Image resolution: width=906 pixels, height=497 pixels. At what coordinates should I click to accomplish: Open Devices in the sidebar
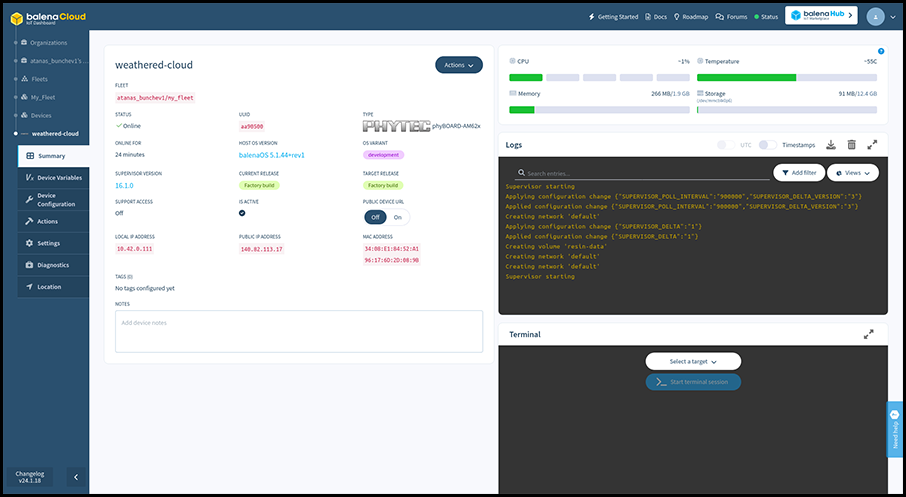click(x=40, y=116)
